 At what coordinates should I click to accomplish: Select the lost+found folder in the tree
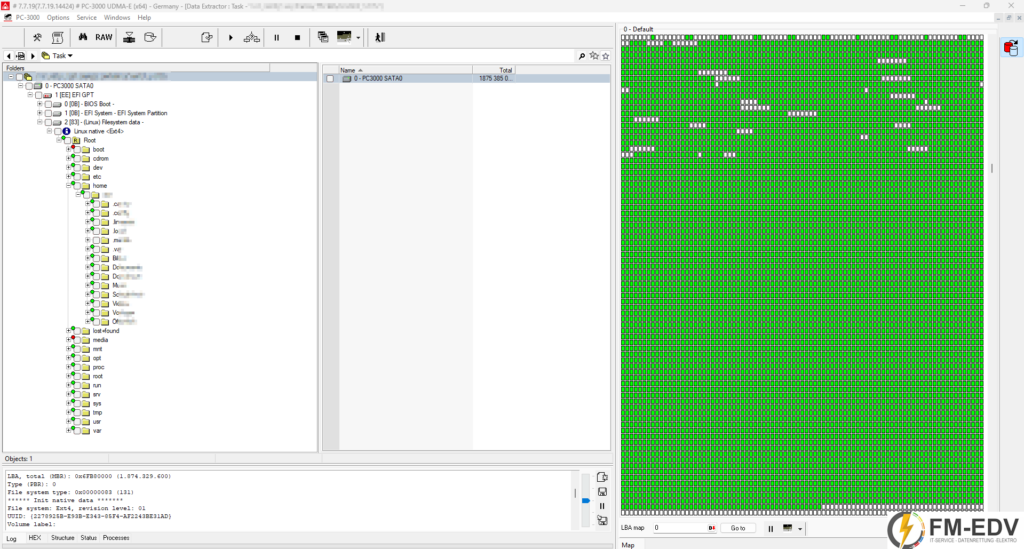106,331
